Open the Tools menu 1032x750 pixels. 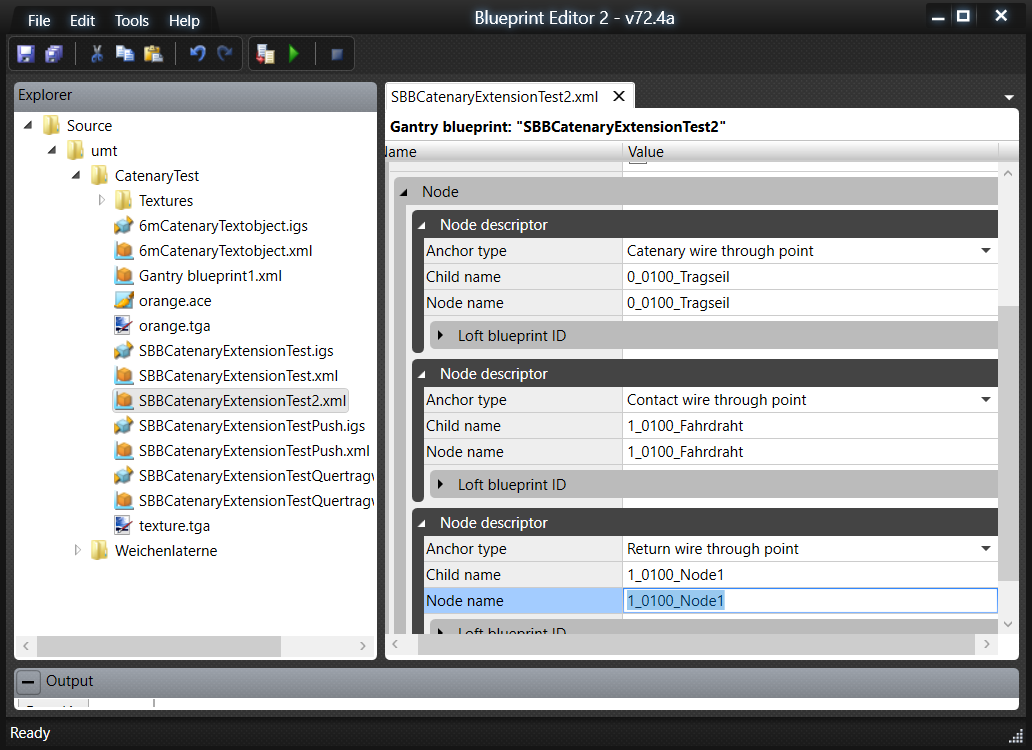click(x=131, y=21)
